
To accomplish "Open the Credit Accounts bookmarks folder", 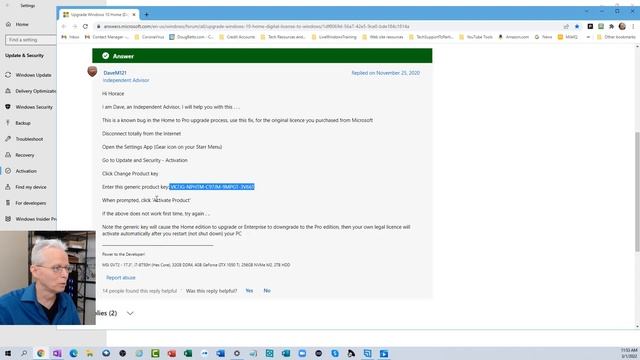I will pos(237,37).
